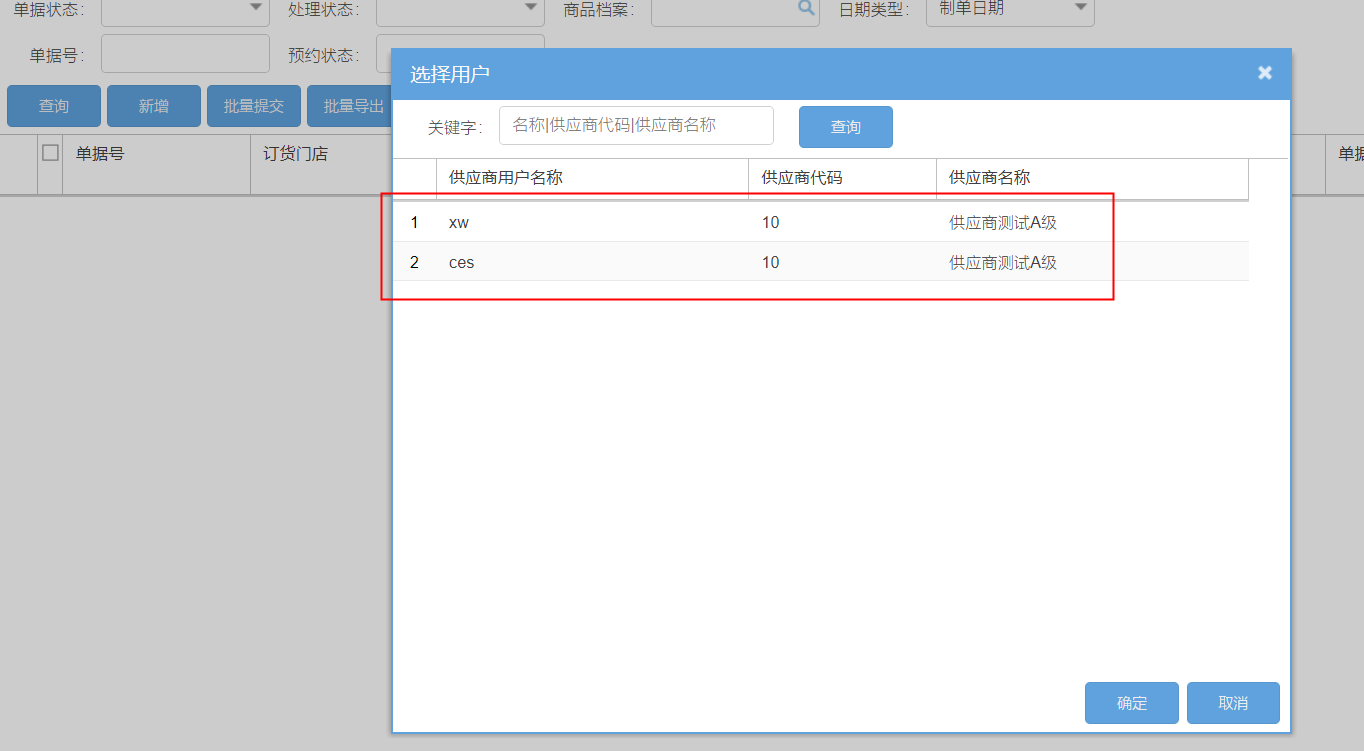Select the row with user ces
Screen dimensions: 1364x751
tap(820, 262)
